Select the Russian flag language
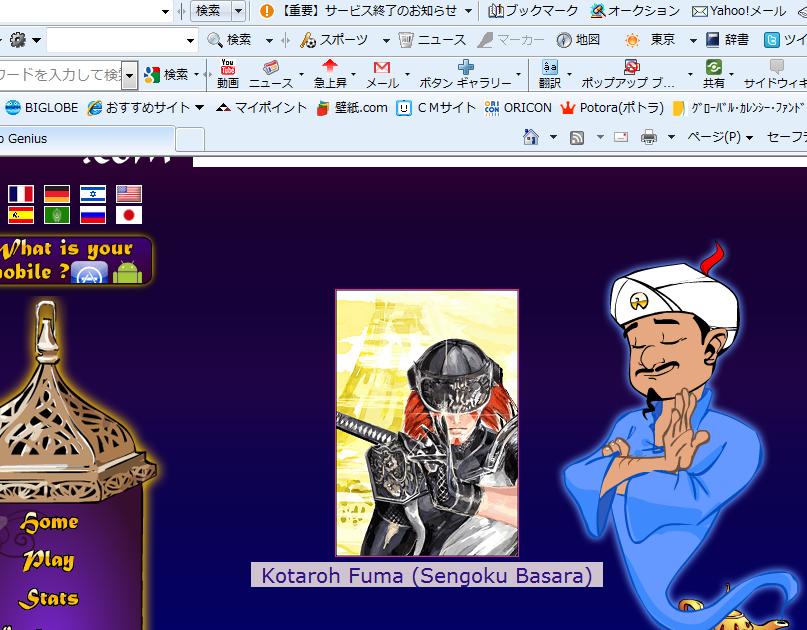This screenshot has height=630, width=807. [93, 215]
